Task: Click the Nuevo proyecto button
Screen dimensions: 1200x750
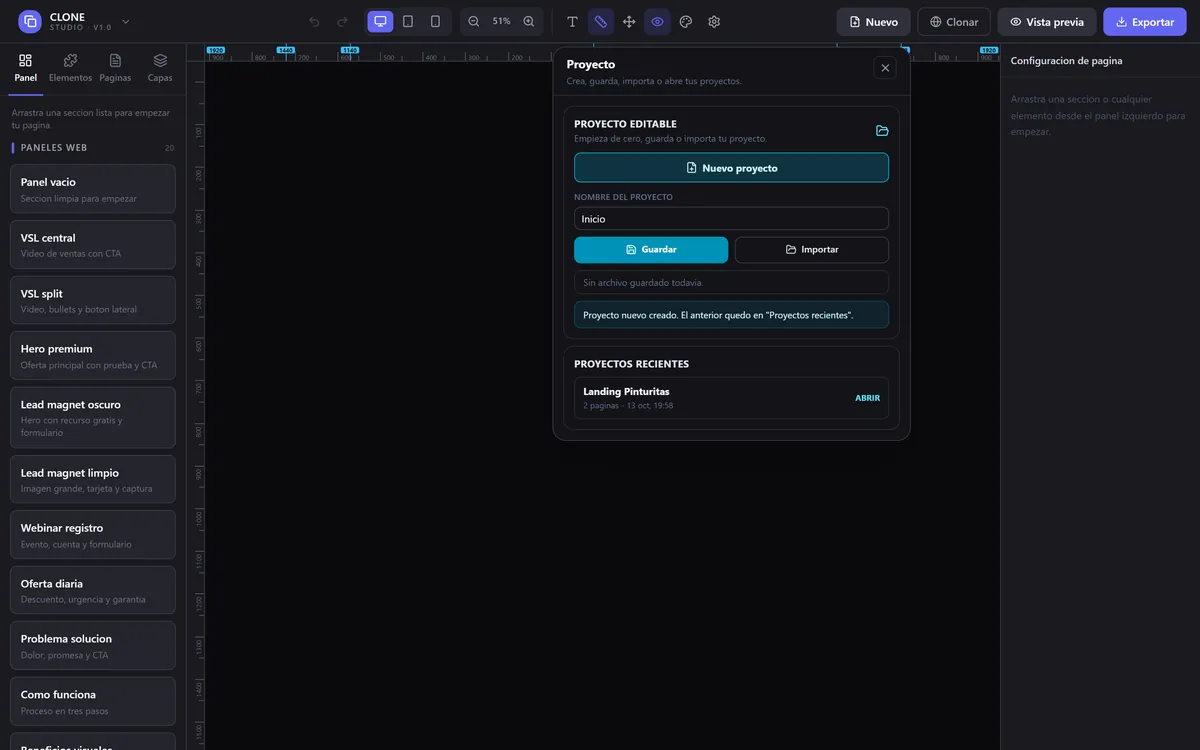Action: point(731,168)
